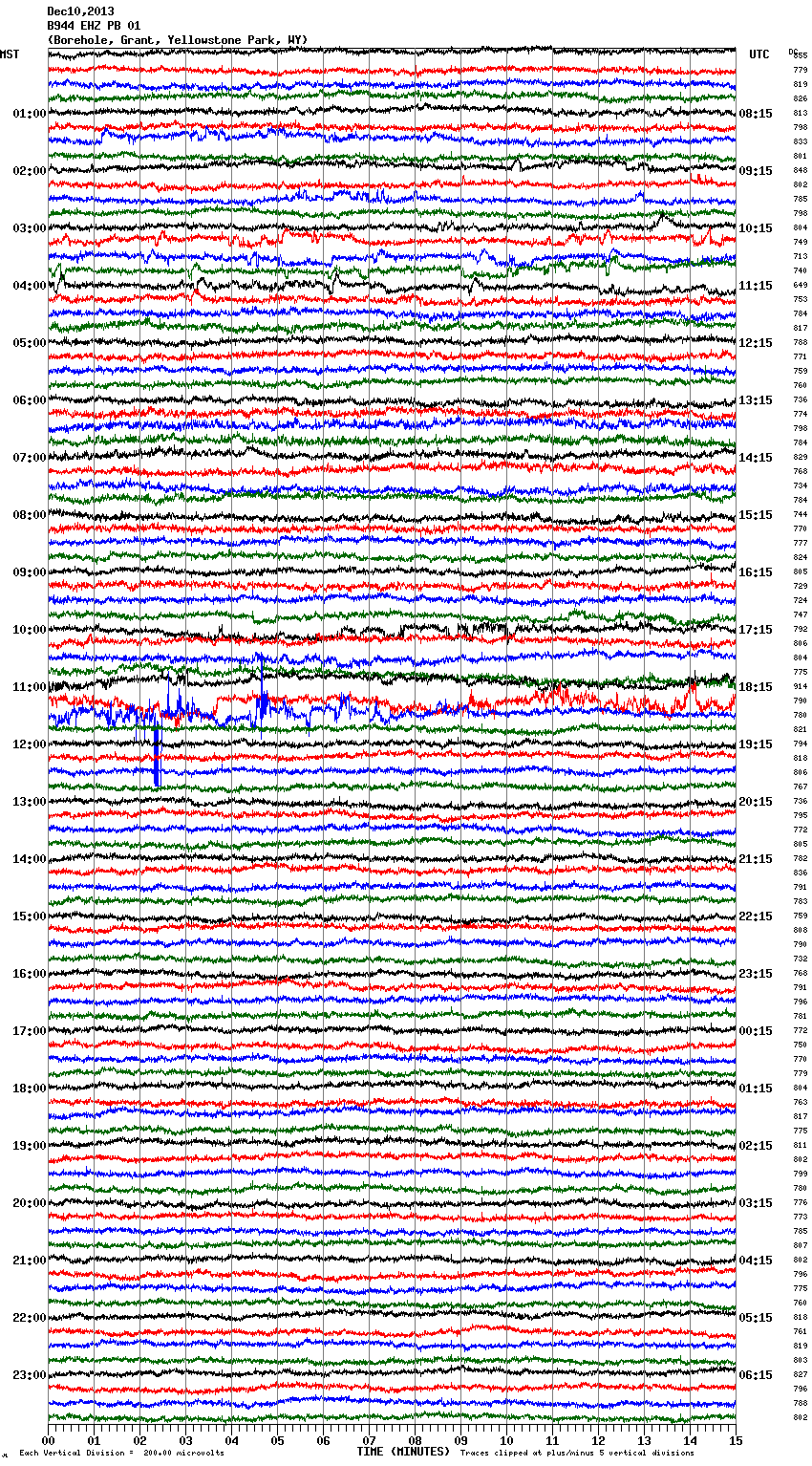The height and width of the screenshot is (1466, 812).
Task: Click the UTC time label "06:15"
Action: point(756,1375)
